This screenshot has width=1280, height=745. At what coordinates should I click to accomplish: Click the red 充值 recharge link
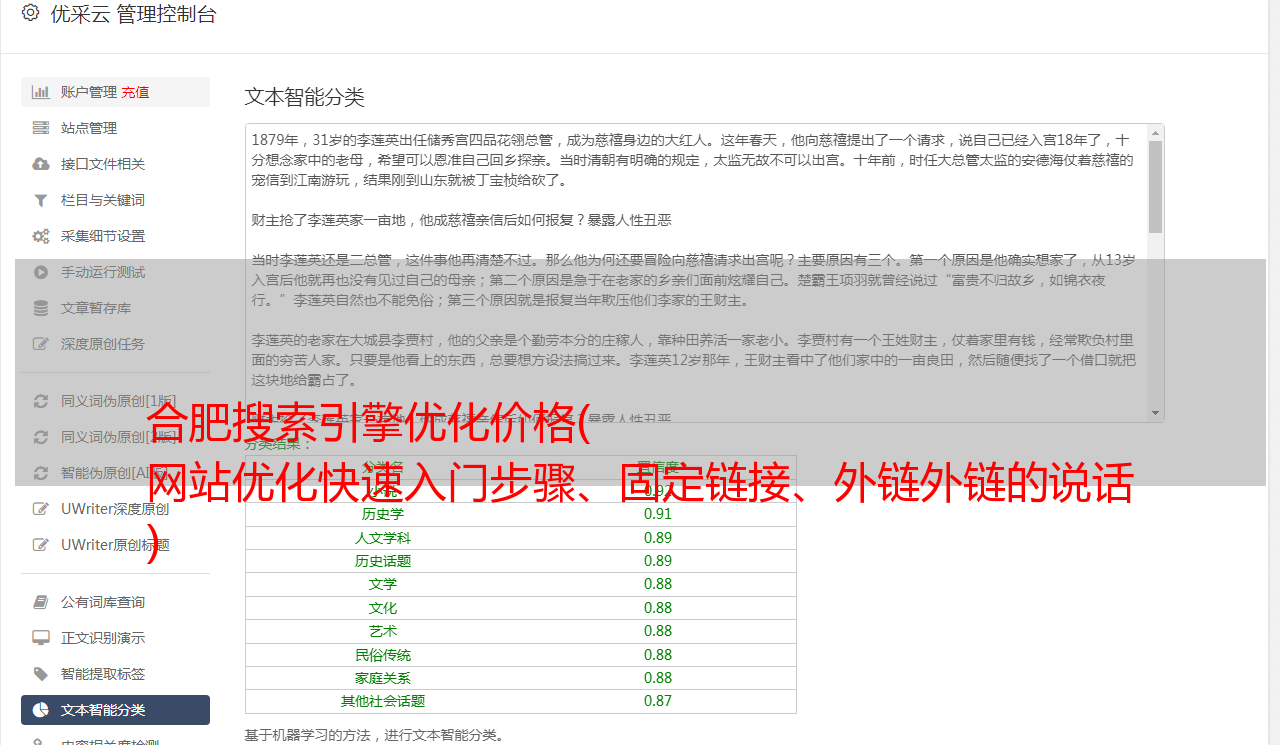(x=135, y=92)
